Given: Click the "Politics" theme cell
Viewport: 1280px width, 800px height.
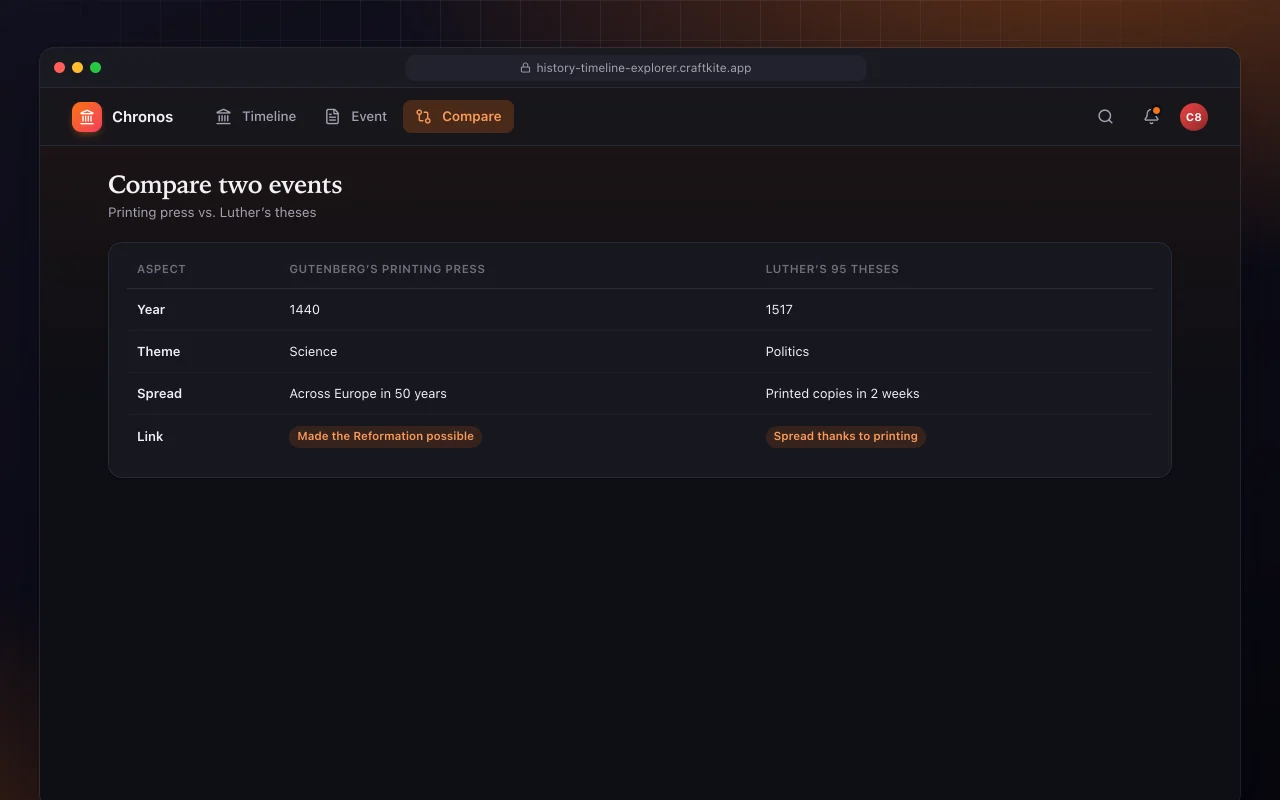Looking at the screenshot, I should [x=787, y=352].
